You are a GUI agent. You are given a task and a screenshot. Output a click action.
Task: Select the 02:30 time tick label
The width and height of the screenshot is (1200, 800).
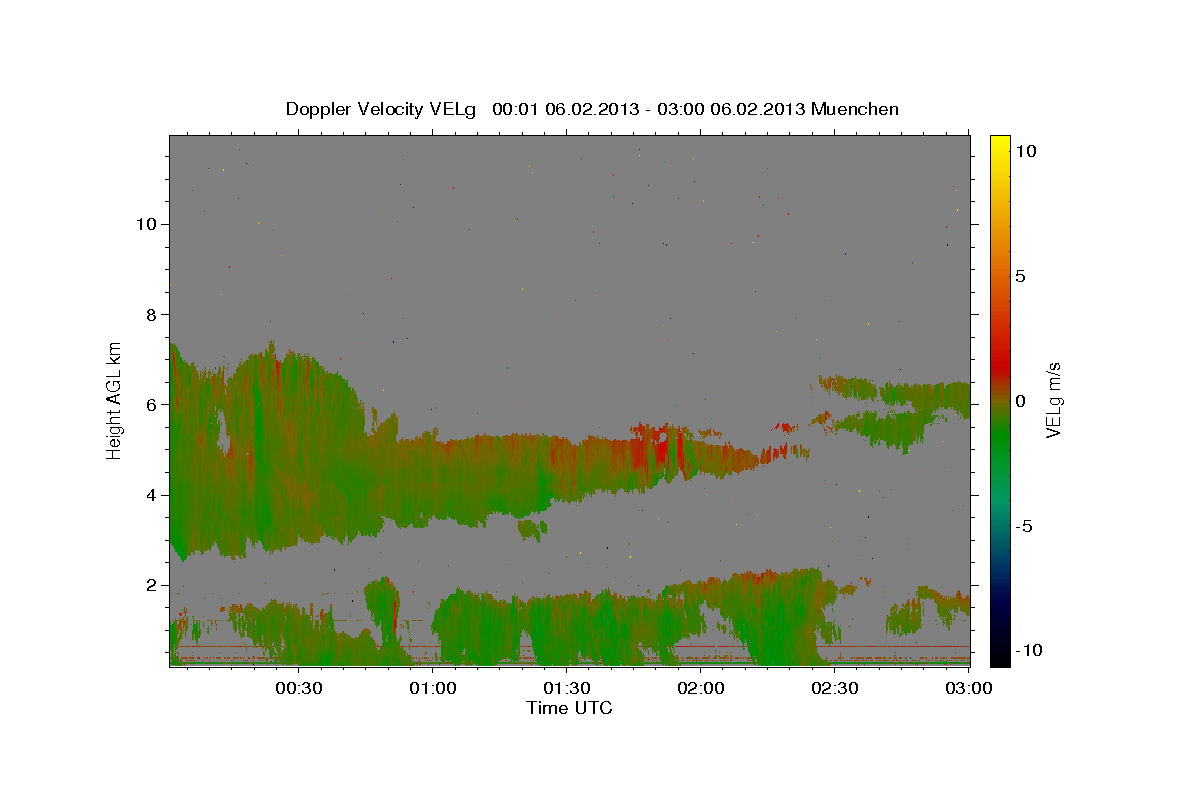(835, 689)
